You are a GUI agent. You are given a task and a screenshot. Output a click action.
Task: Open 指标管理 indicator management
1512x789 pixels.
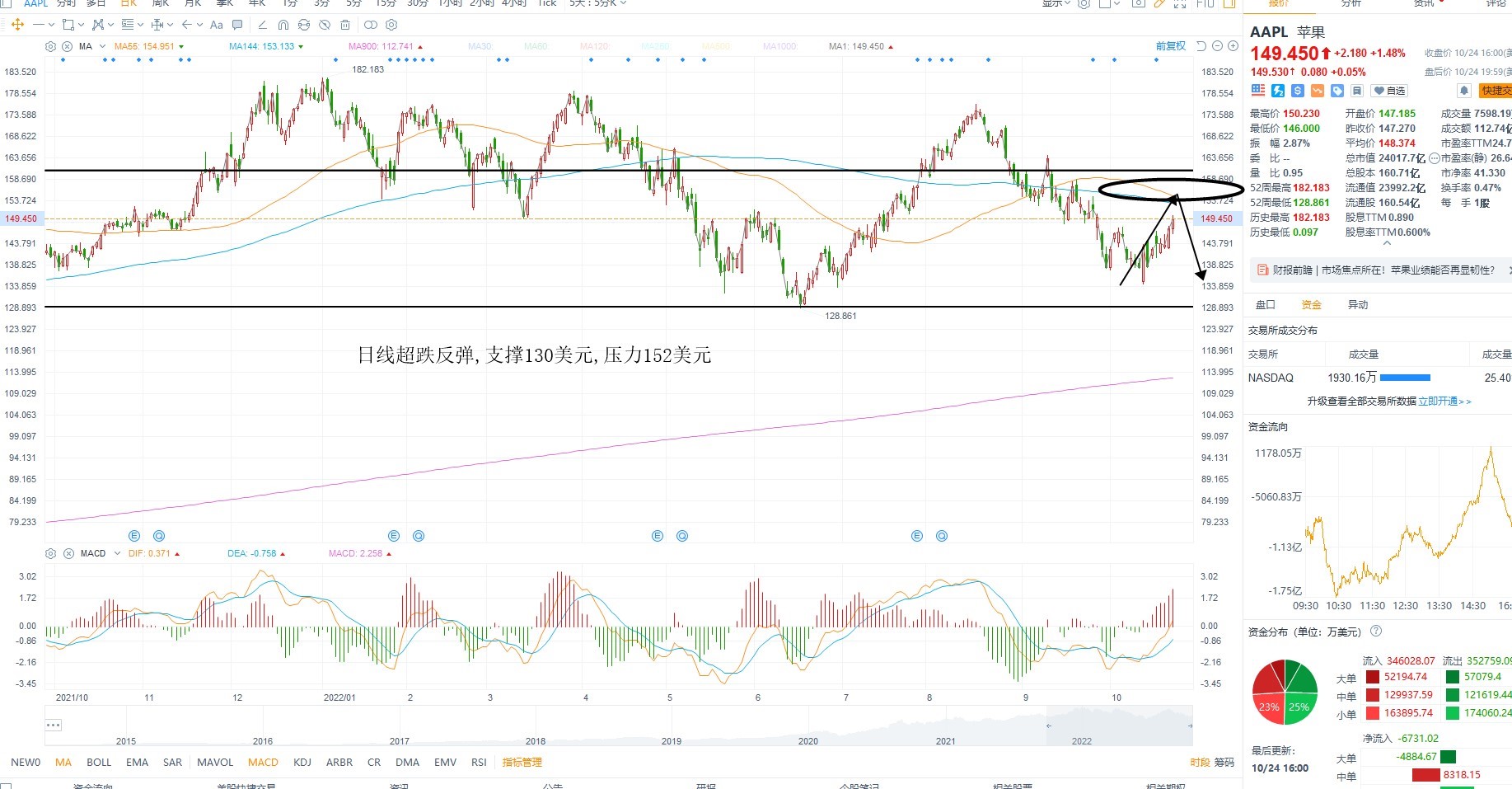click(x=522, y=763)
